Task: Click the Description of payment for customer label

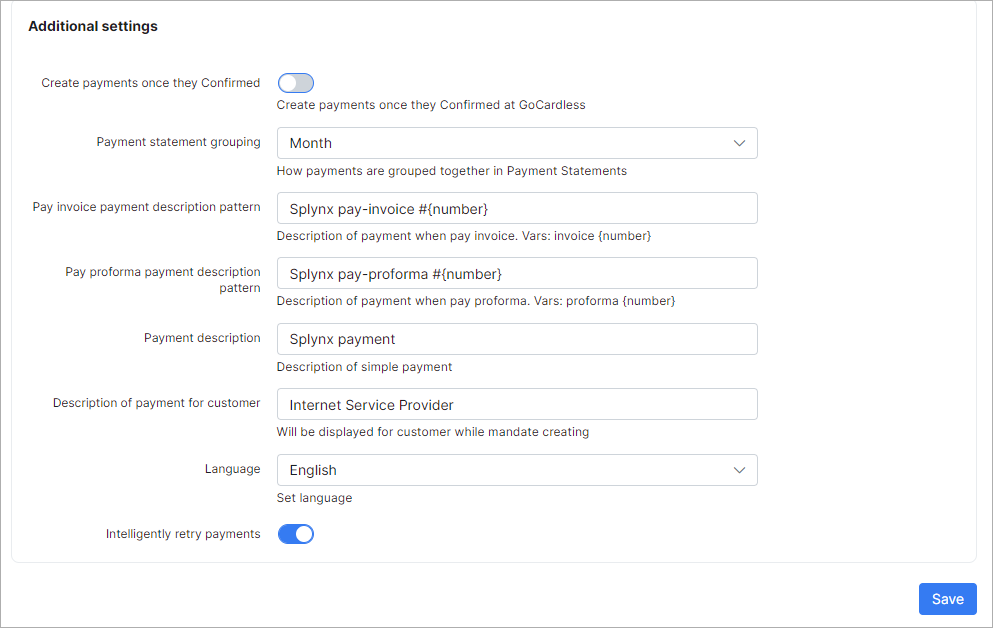Action: [x=156, y=403]
